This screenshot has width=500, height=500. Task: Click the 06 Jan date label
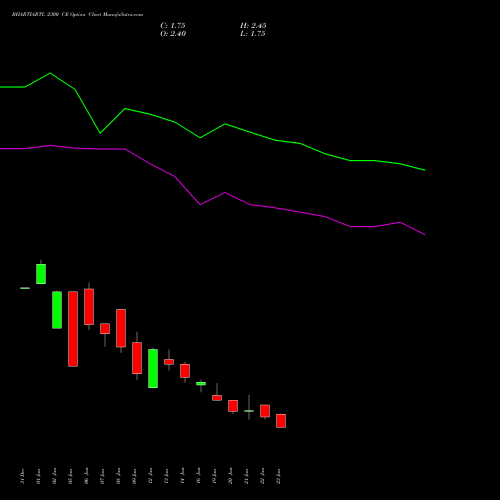pyautogui.click(x=86, y=476)
